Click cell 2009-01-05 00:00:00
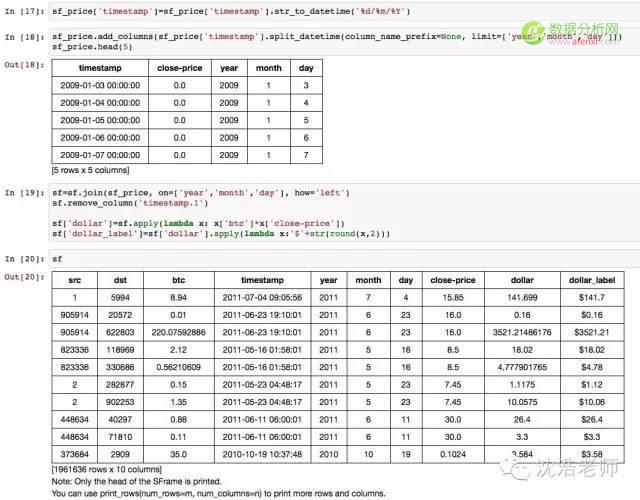640x500 pixels. (x=100, y=120)
